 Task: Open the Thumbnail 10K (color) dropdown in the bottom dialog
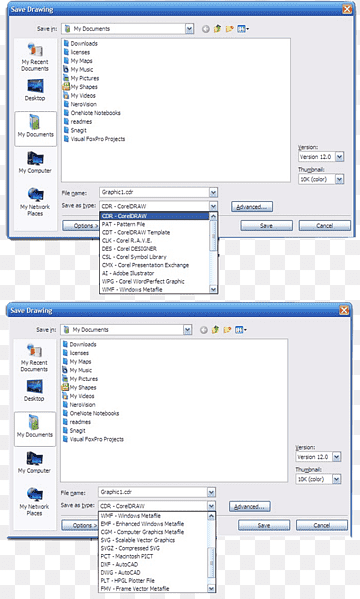pyautogui.click(x=336, y=479)
